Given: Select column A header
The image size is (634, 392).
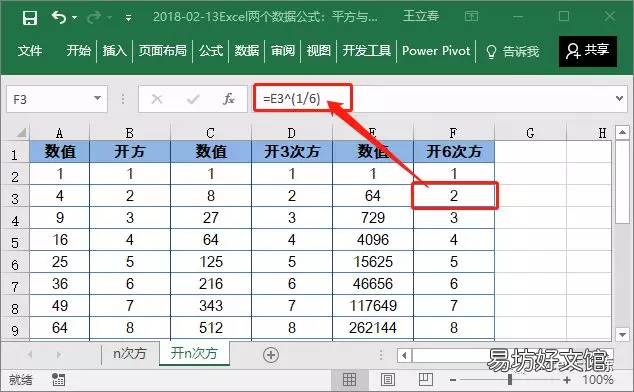Looking at the screenshot, I should click(x=59, y=133).
